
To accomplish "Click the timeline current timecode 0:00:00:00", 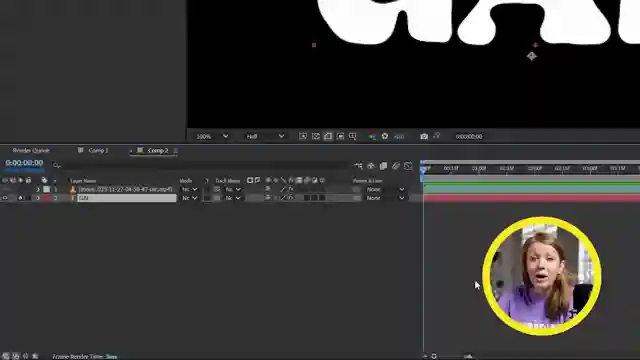I will tap(24, 163).
